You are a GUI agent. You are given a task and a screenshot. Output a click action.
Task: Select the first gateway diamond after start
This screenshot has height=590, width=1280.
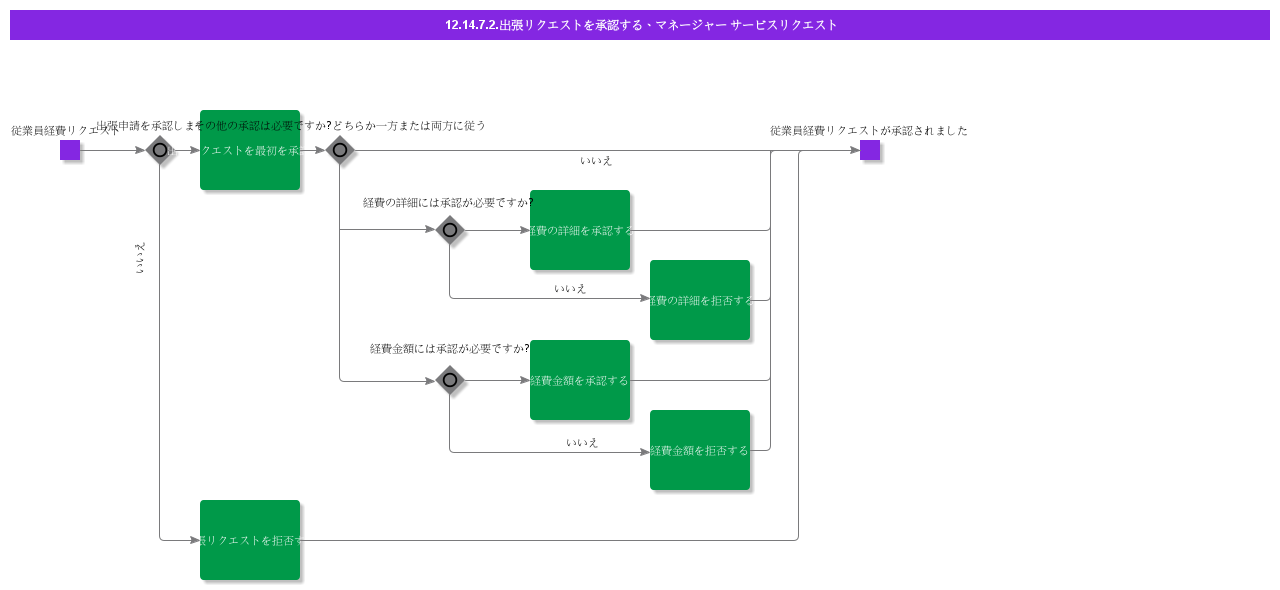pos(160,150)
